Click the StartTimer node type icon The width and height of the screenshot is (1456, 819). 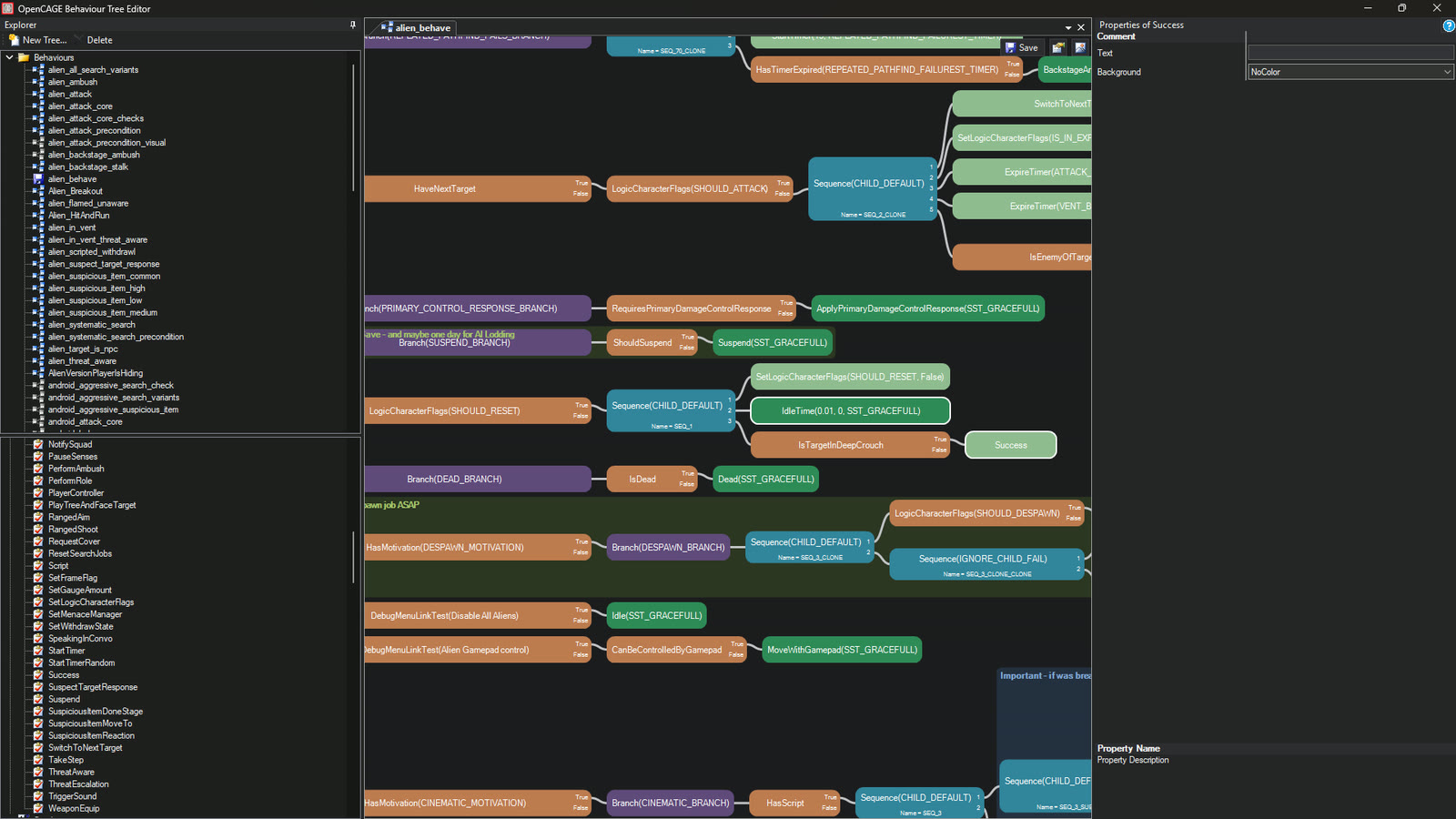tap(38, 651)
